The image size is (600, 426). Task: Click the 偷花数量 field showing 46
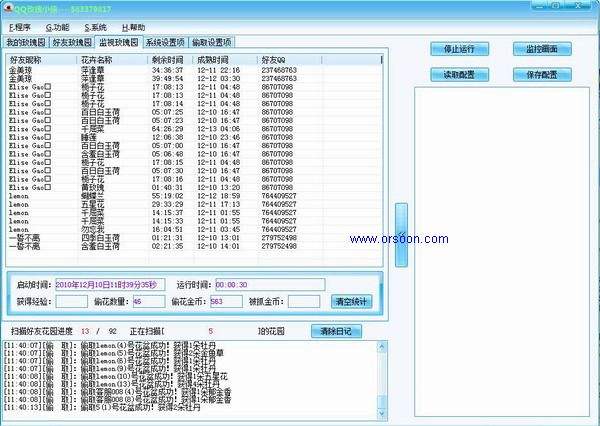coord(149,302)
